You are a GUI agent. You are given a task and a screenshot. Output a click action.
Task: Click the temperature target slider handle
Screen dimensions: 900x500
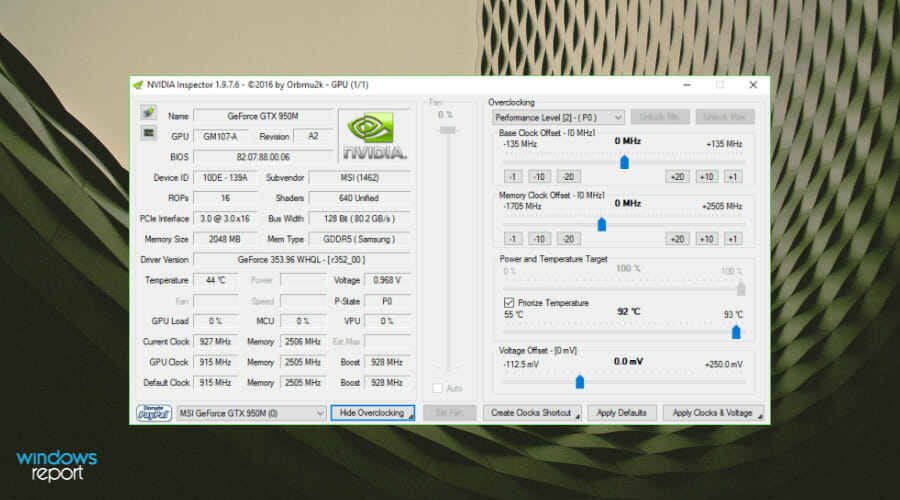736,331
